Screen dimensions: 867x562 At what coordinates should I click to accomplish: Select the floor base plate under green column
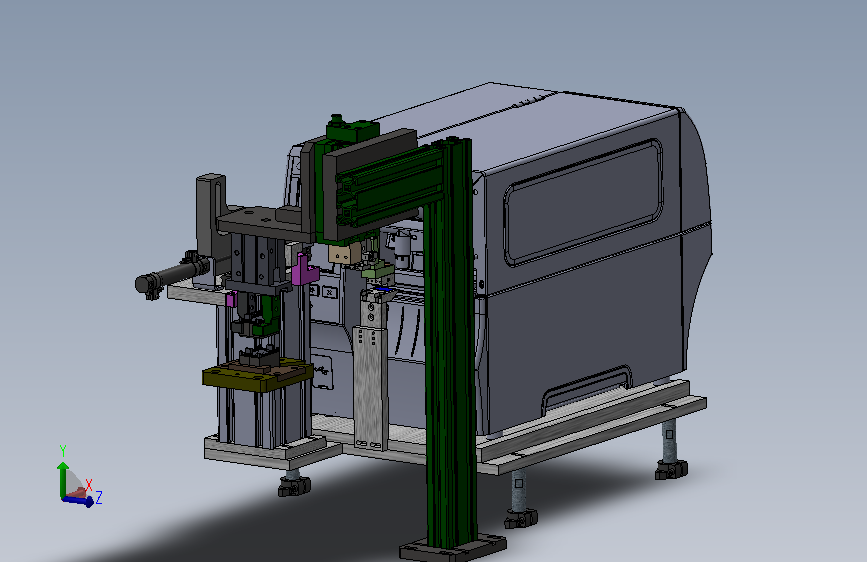[453, 548]
